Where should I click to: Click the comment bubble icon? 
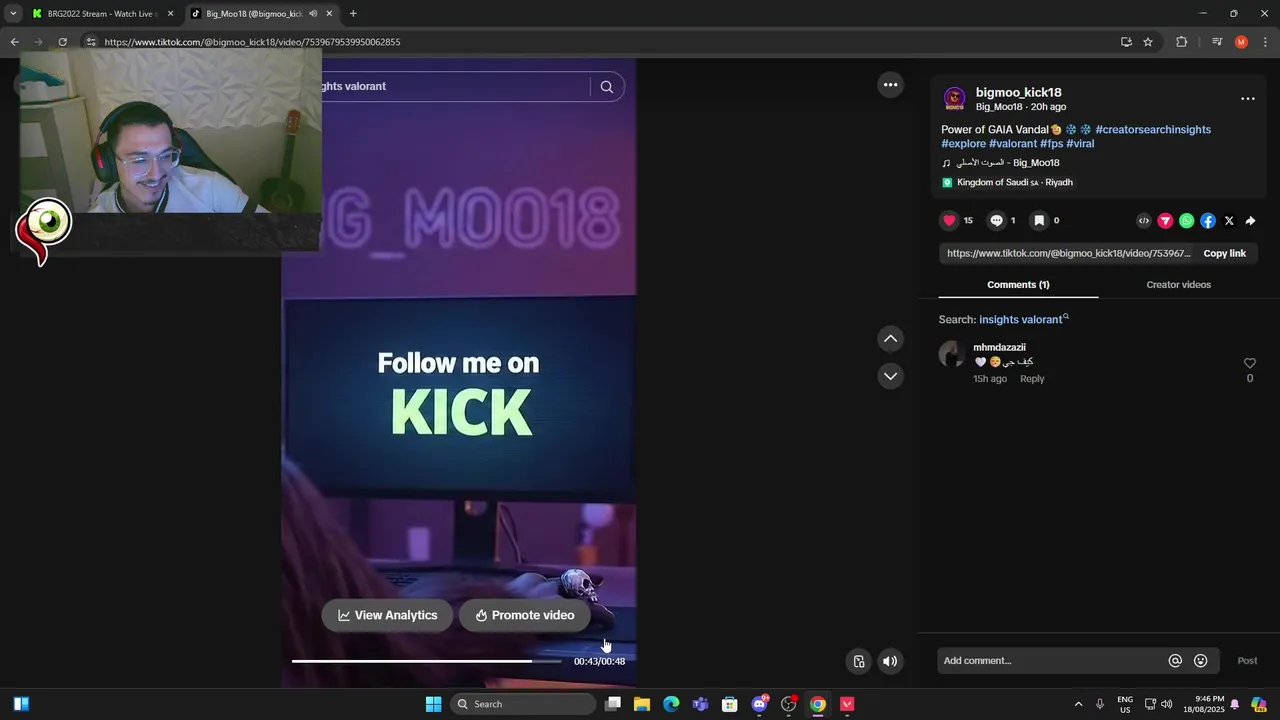996,221
